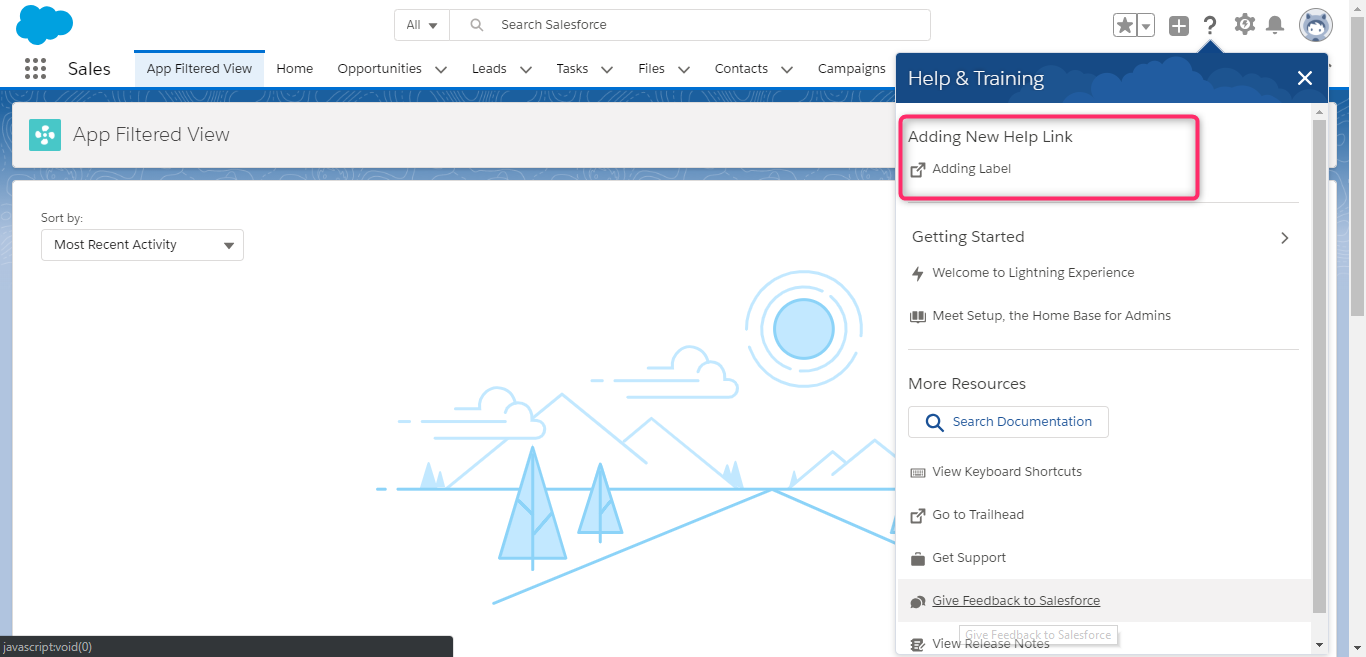Select the App Filtered View tab
This screenshot has height=657, width=1366.
pos(199,69)
